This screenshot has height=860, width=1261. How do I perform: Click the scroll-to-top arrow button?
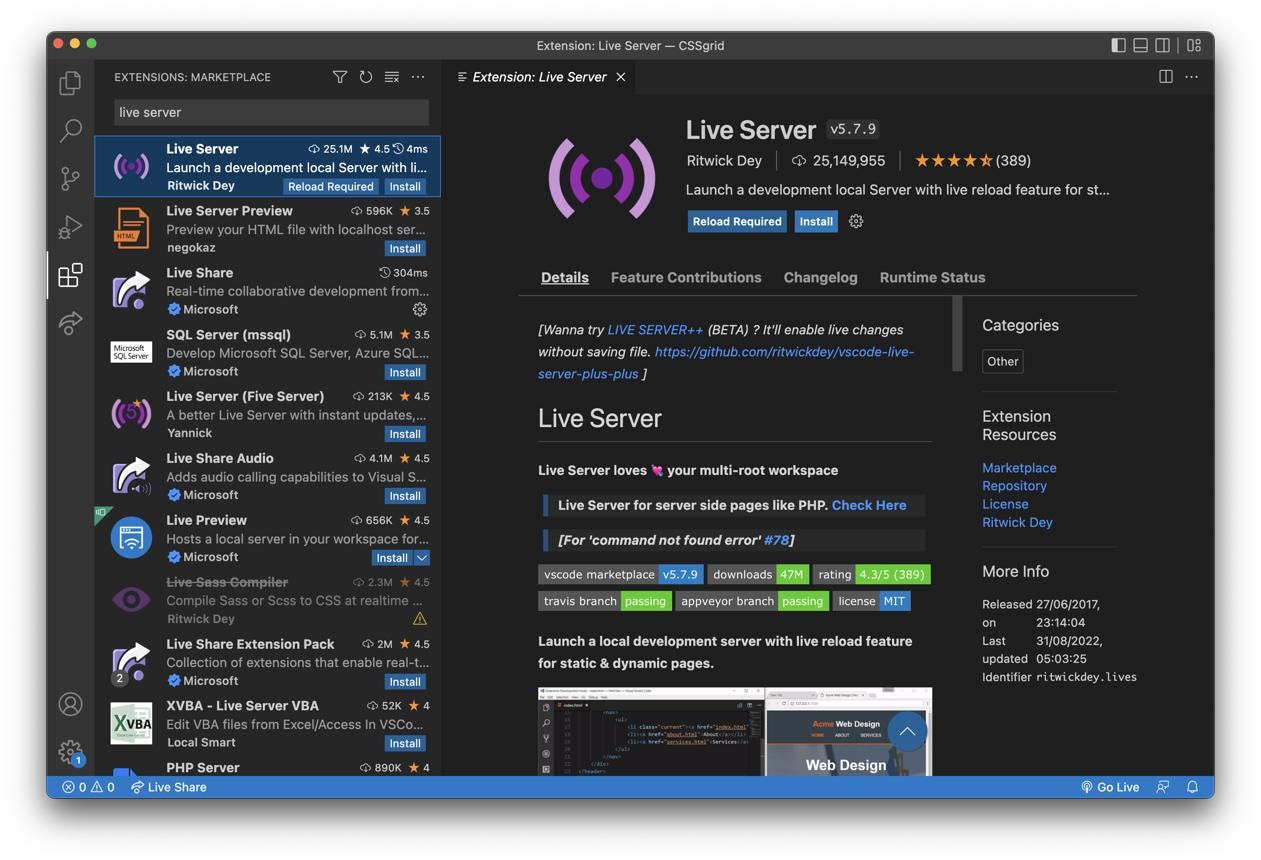[x=907, y=732]
